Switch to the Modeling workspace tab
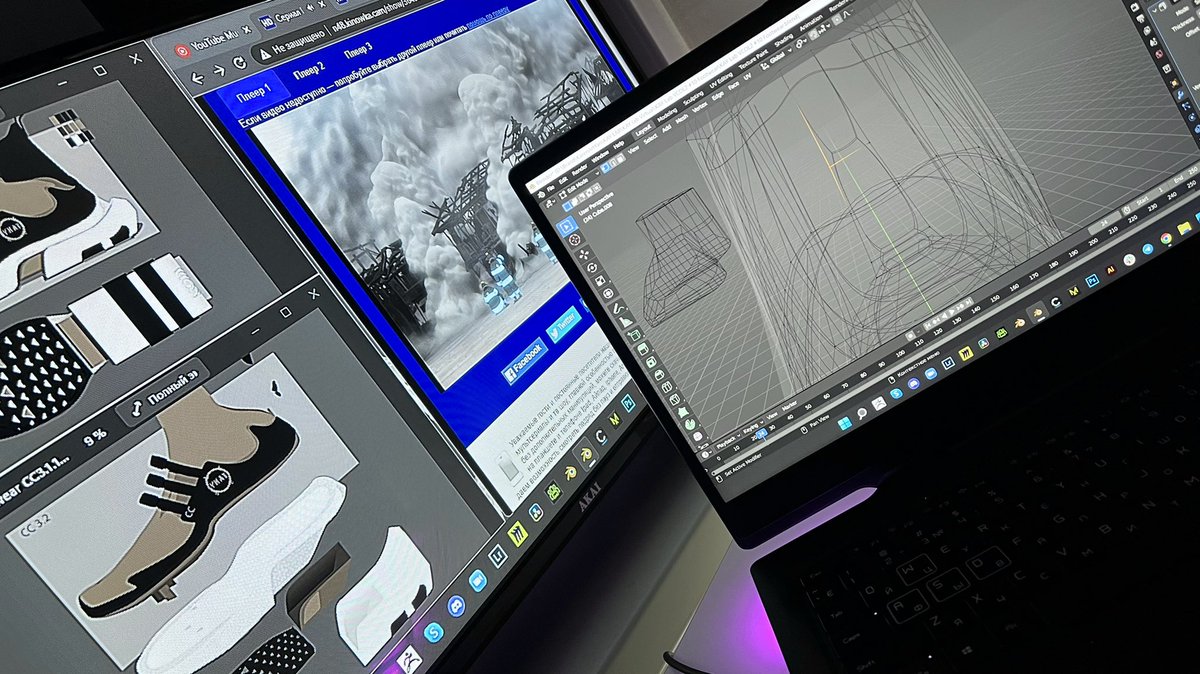 click(x=667, y=115)
